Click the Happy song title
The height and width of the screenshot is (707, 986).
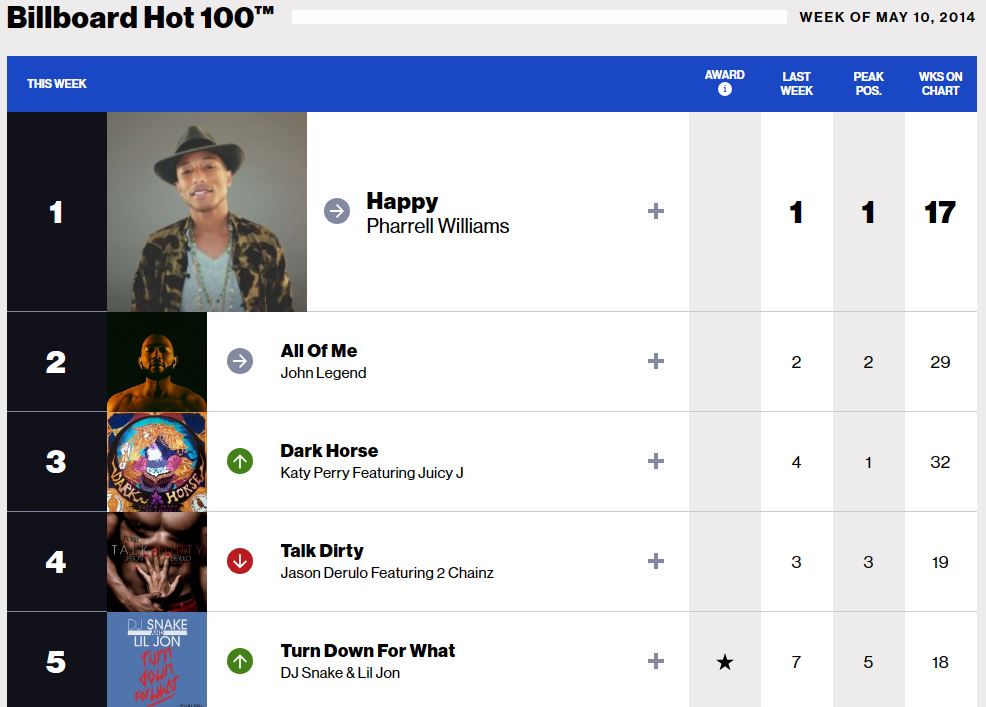click(402, 201)
